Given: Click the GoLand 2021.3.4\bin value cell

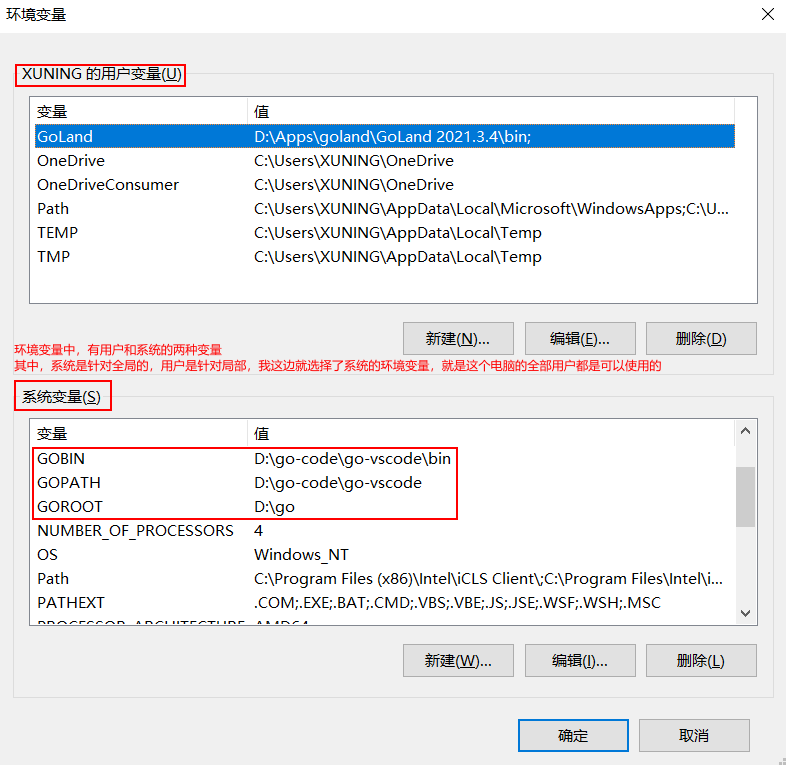Looking at the screenshot, I should [392, 136].
